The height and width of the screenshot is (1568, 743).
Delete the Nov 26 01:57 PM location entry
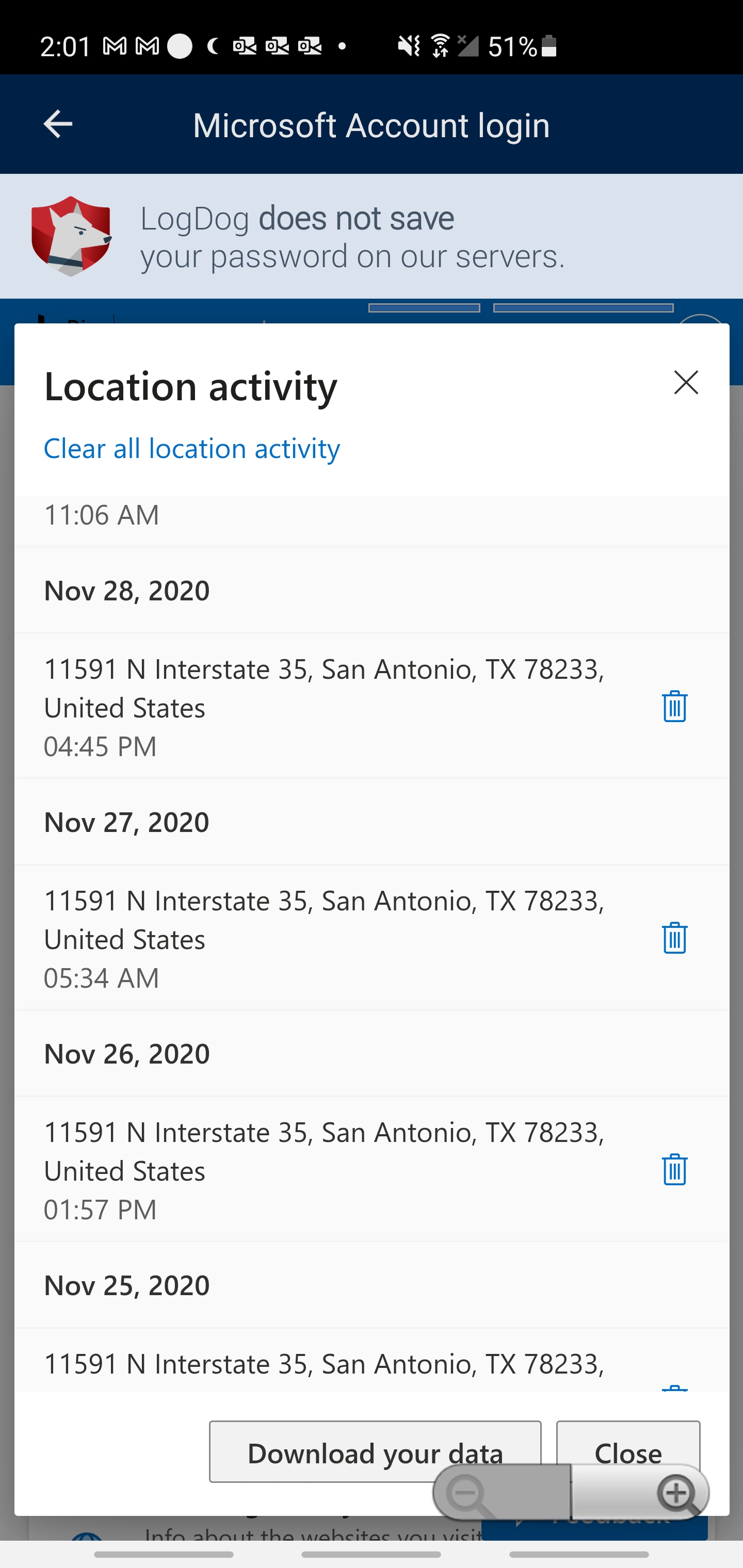[674, 1169]
